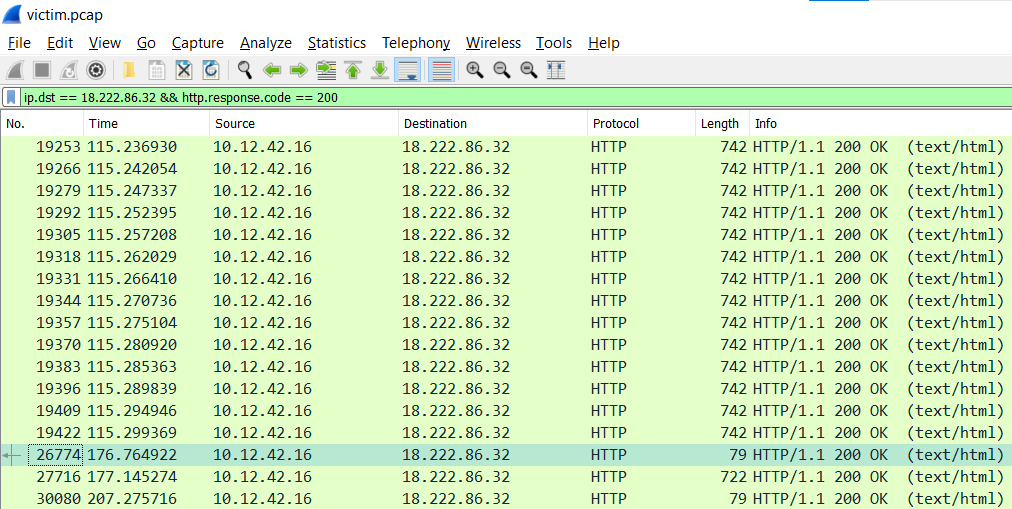
Task: Sort by the Length column header
Action: [720, 124]
